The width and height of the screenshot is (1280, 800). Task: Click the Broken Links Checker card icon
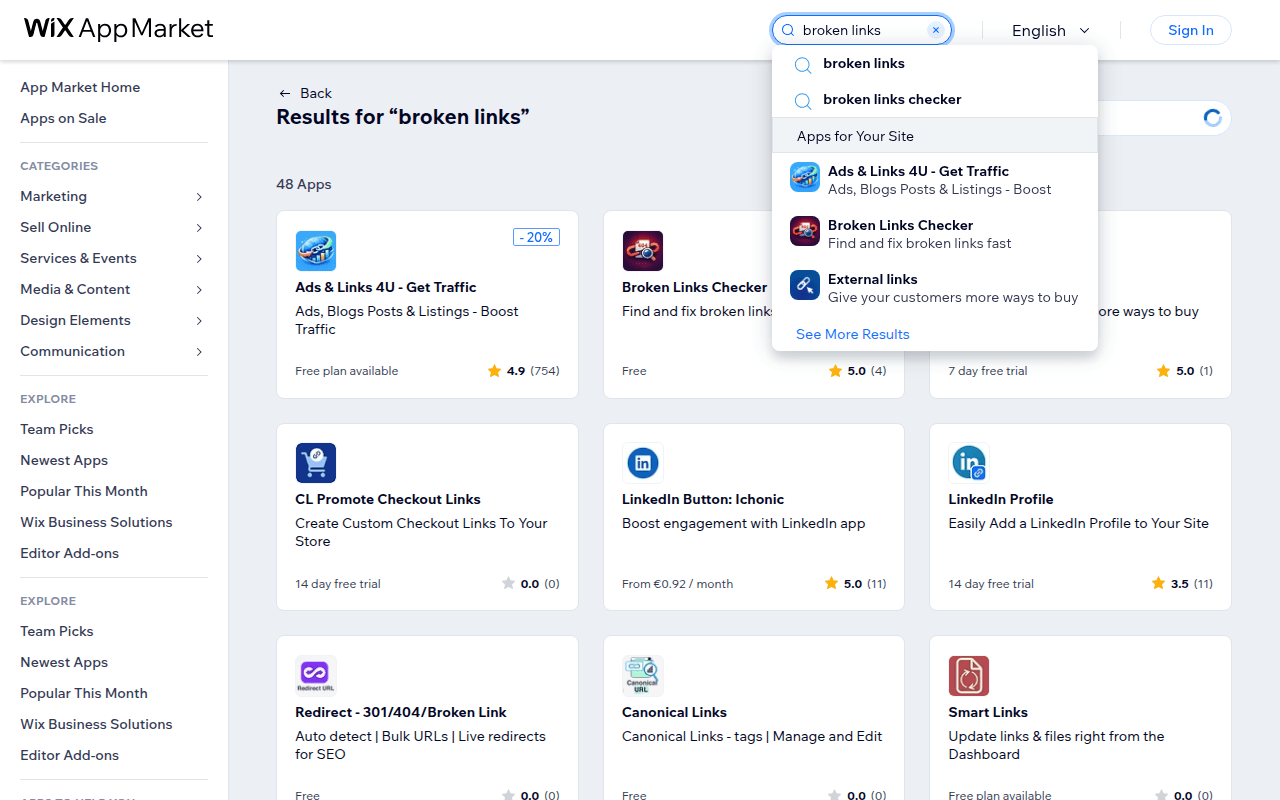click(643, 251)
